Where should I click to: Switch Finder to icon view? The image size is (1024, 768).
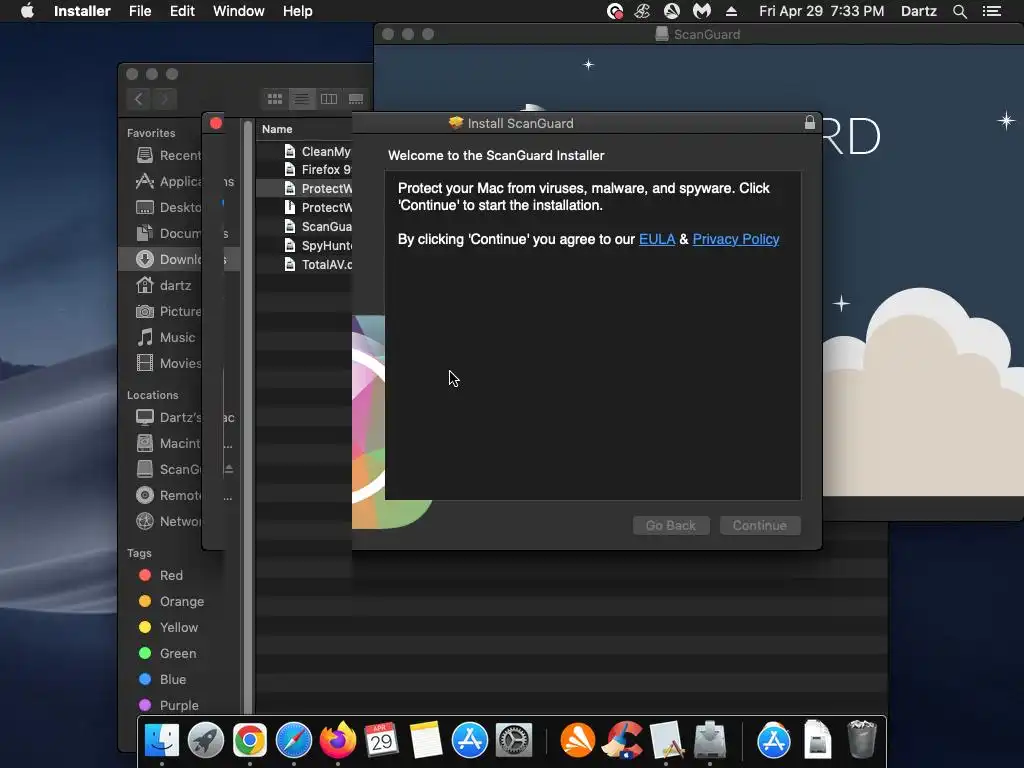click(275, 99)
